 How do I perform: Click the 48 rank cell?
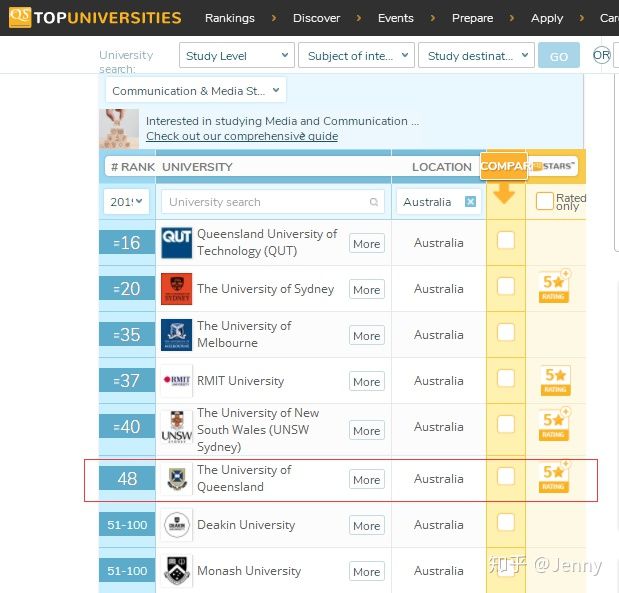127,479
